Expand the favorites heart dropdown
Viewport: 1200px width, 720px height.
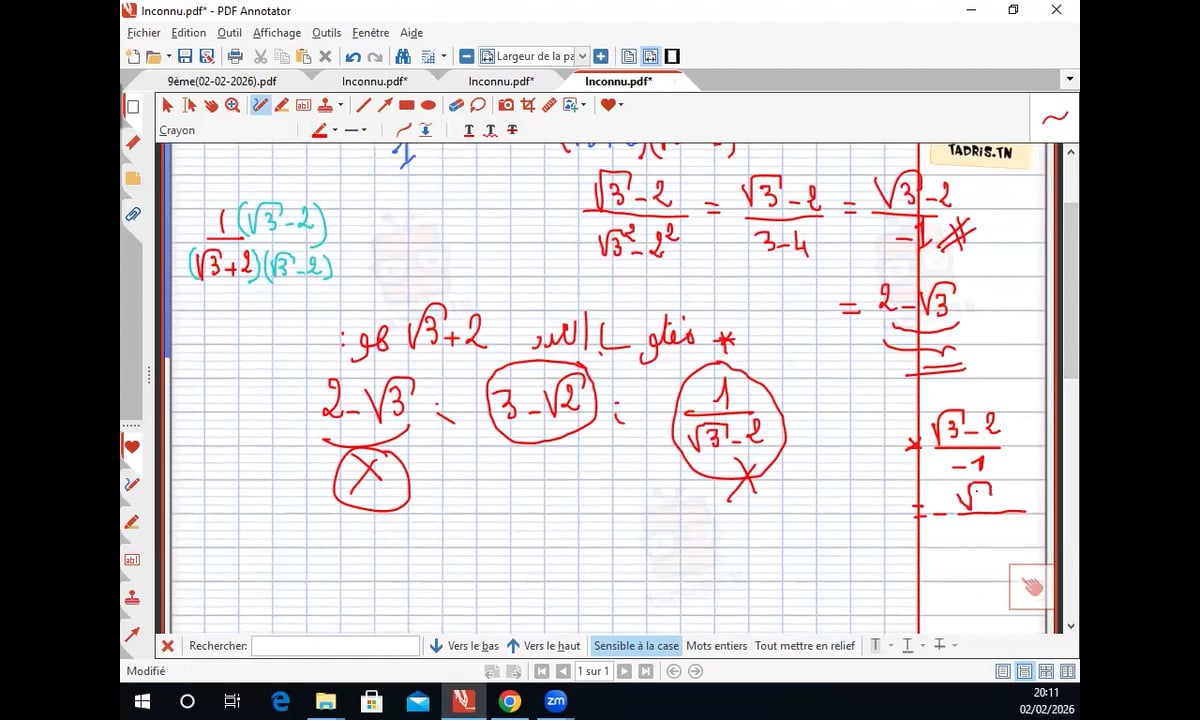click(x=621, y=105)
